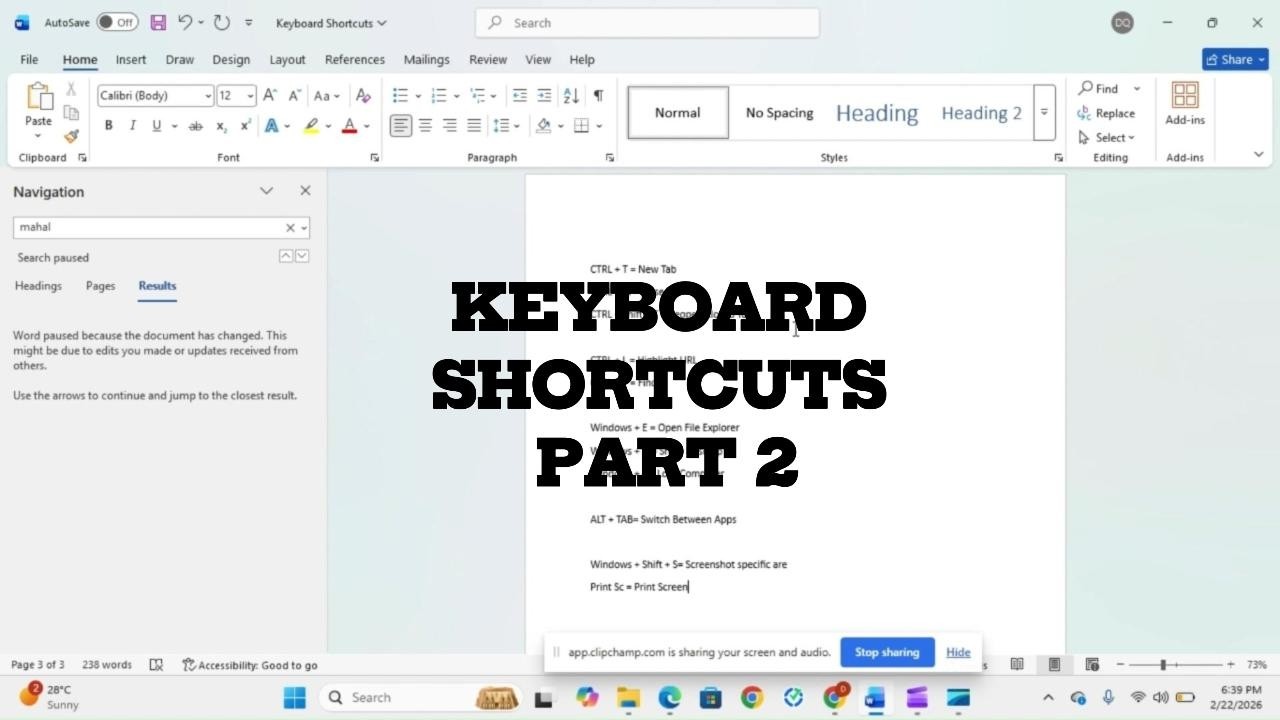Decrease font size with smaller A icon
The width and height of the screenshot is (1280, 720).
tap(294, 95)
